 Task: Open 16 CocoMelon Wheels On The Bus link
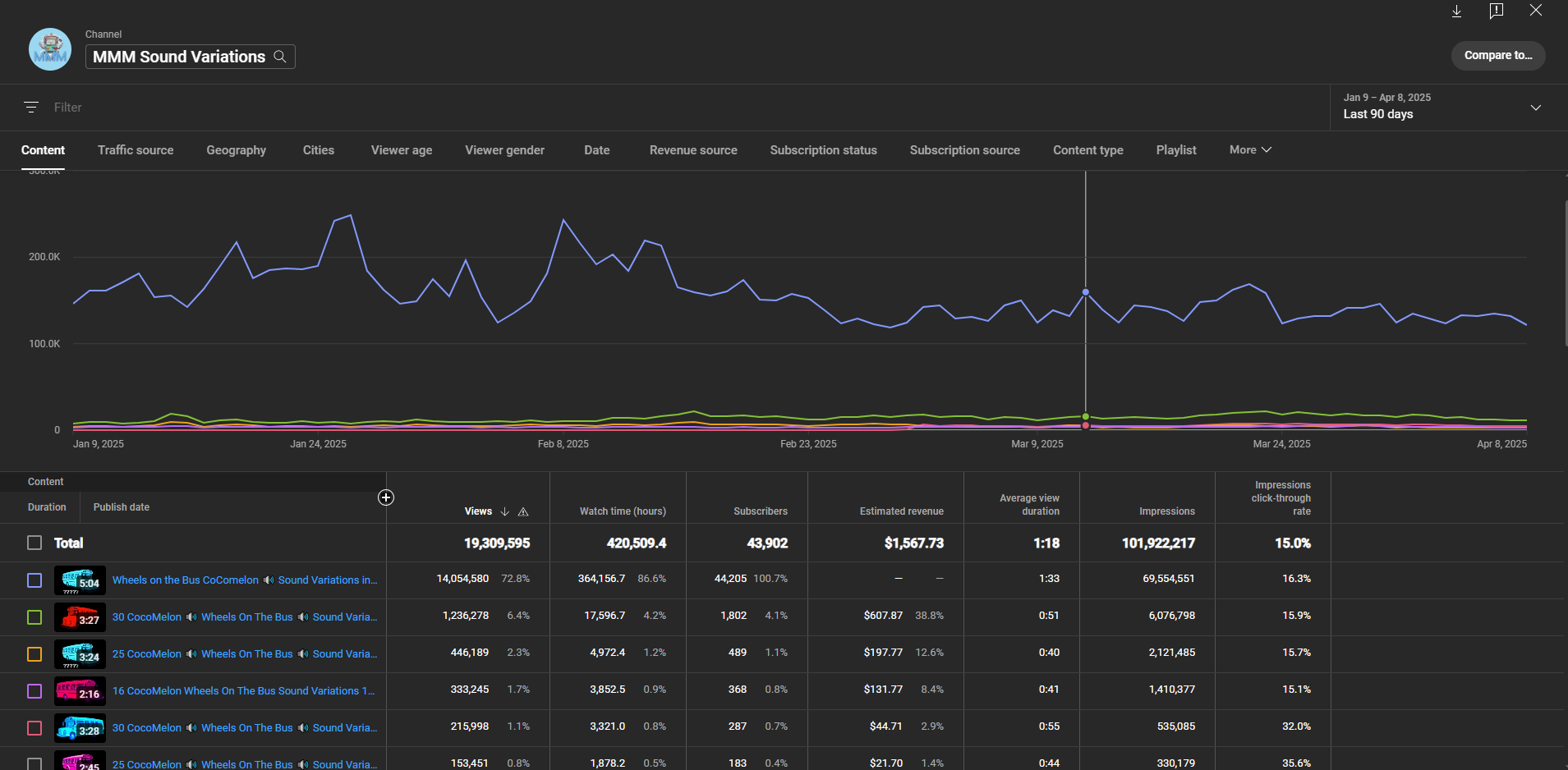tap(244, 690)
